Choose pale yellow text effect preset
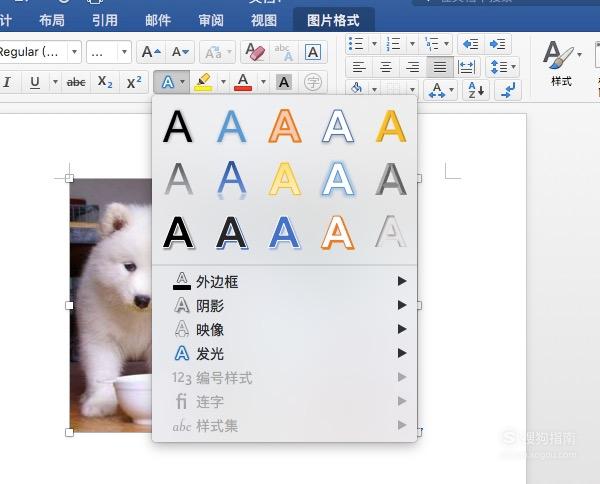The height and width of the screenshot is (484, 600). pos(285,179)
